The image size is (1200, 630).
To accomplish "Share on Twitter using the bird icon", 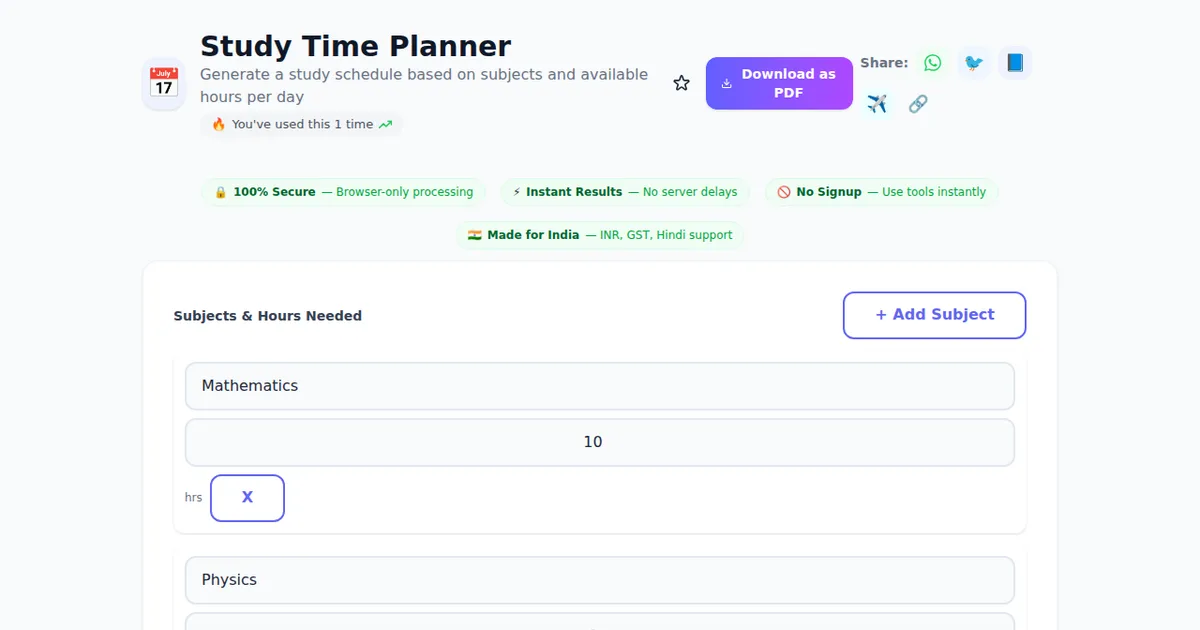I will click(973, 63).
